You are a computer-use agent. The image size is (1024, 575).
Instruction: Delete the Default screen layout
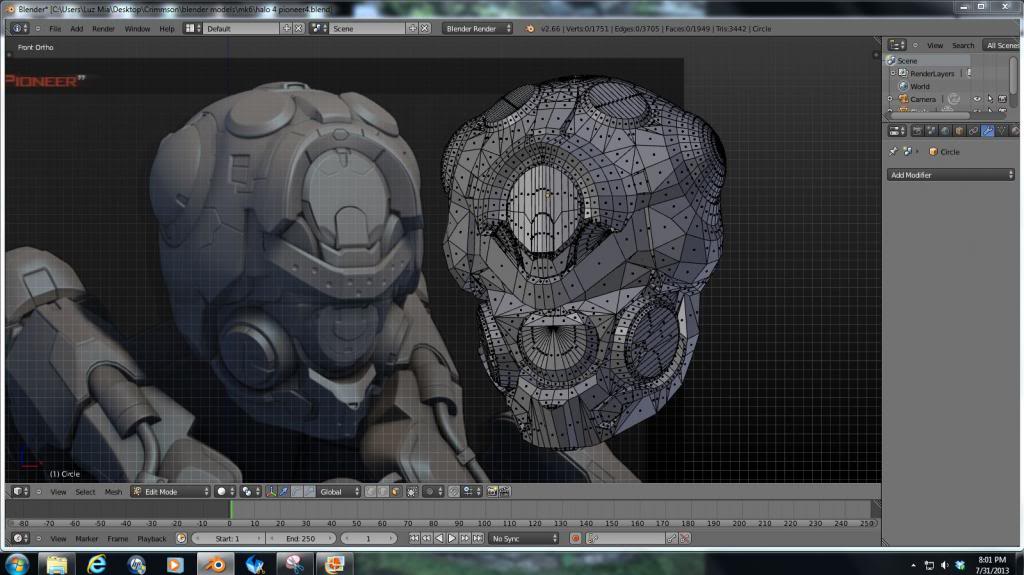tap(298, 29)
